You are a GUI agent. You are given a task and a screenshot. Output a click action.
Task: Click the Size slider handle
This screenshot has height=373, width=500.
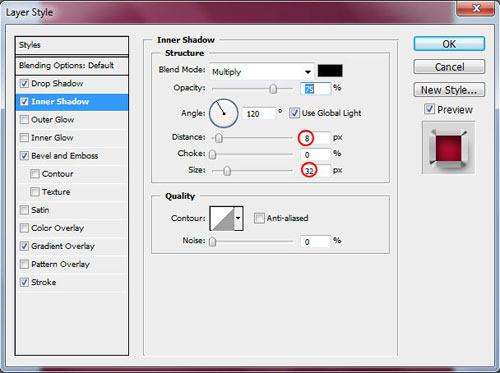(x=227, y=171)
